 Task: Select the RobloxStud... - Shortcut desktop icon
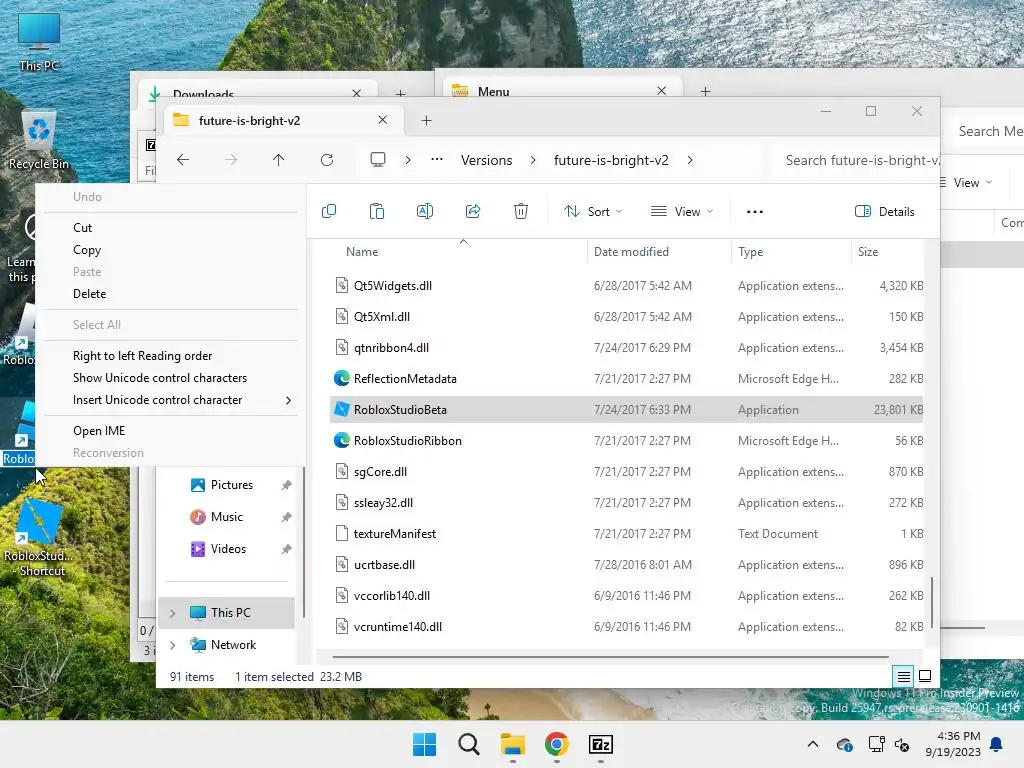point(39,539)
